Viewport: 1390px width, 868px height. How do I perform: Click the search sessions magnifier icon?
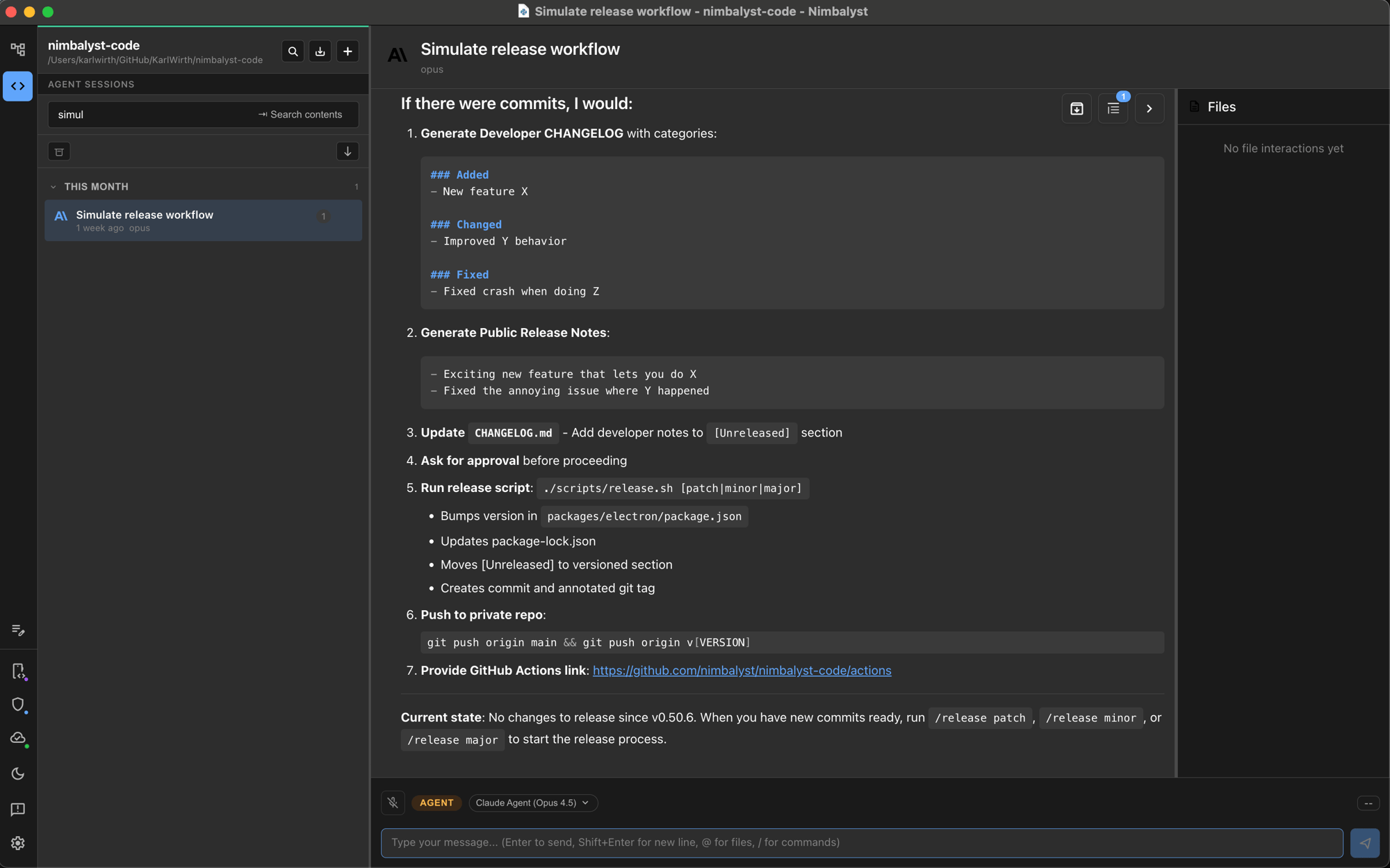click(x=293, y=51)
